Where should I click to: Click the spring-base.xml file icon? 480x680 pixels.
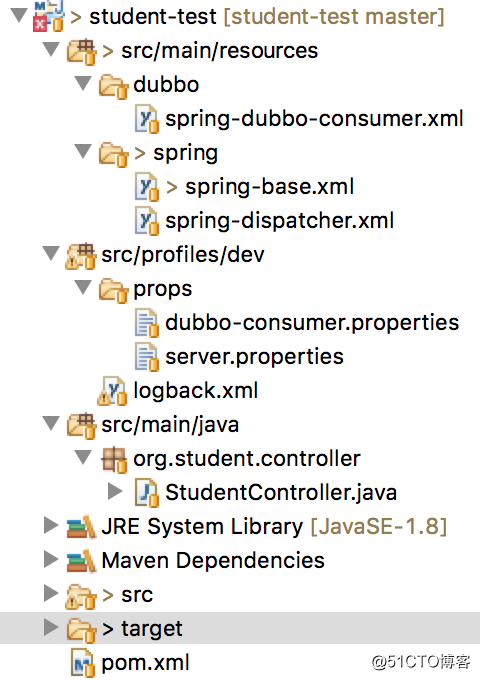click(x=147, y=187)
